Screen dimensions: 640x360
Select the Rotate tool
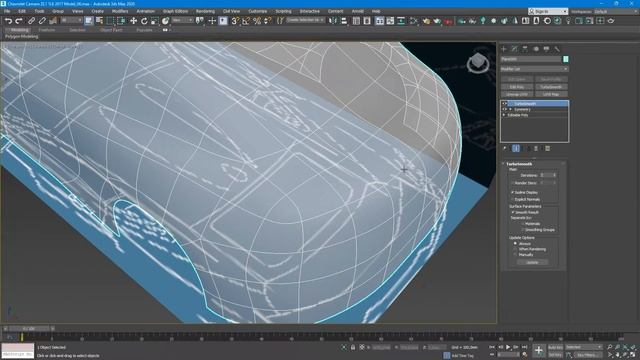(x=144, y=21)
